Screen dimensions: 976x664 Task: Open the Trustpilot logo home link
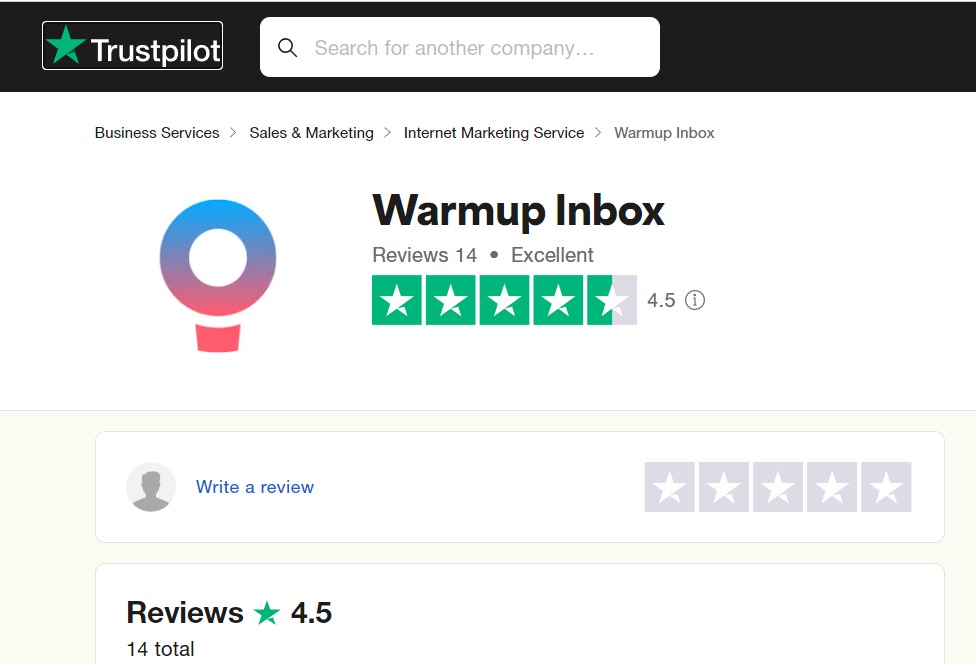tap(132, 45)
